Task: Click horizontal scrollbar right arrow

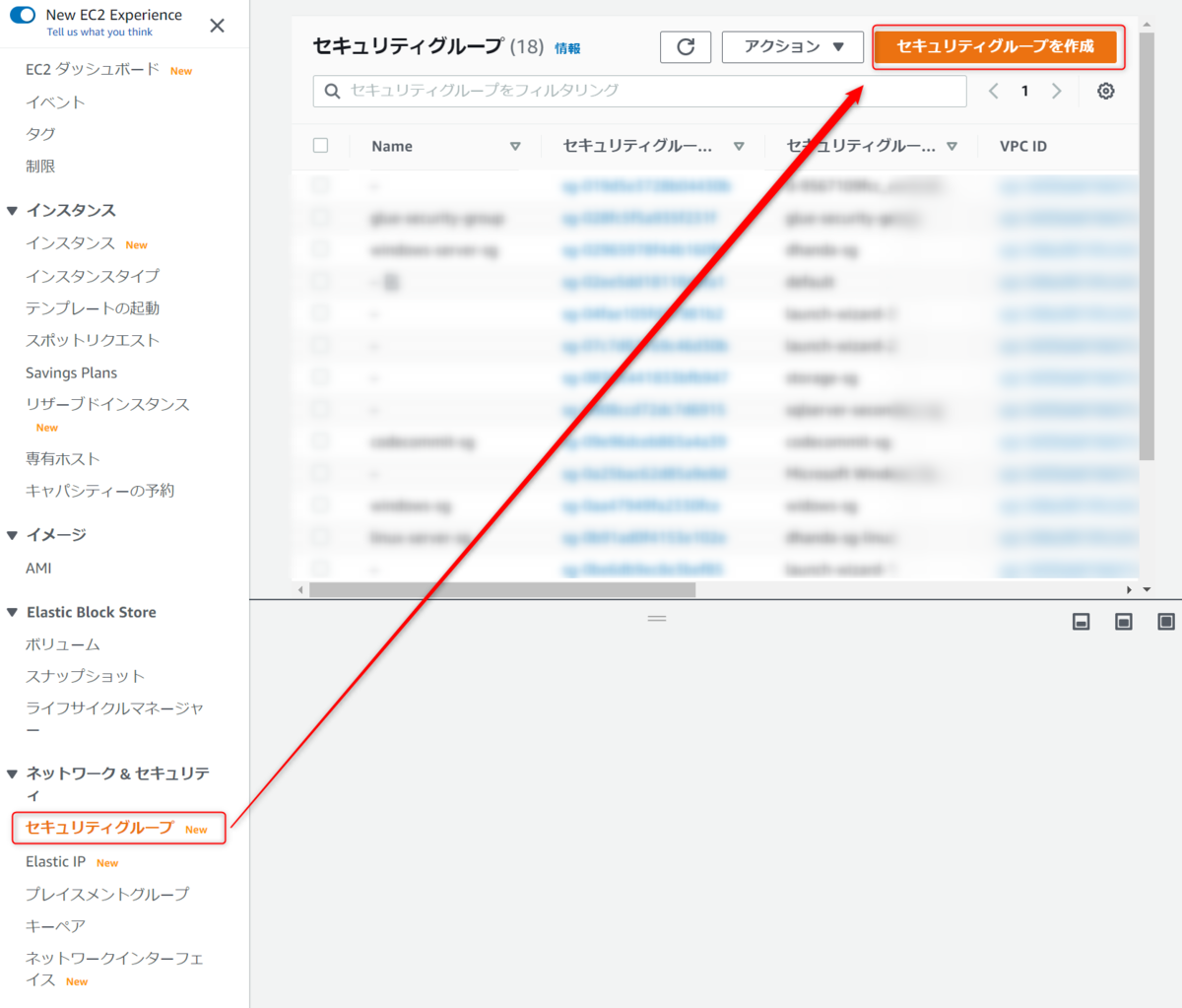Action: tap(1129, 589)
